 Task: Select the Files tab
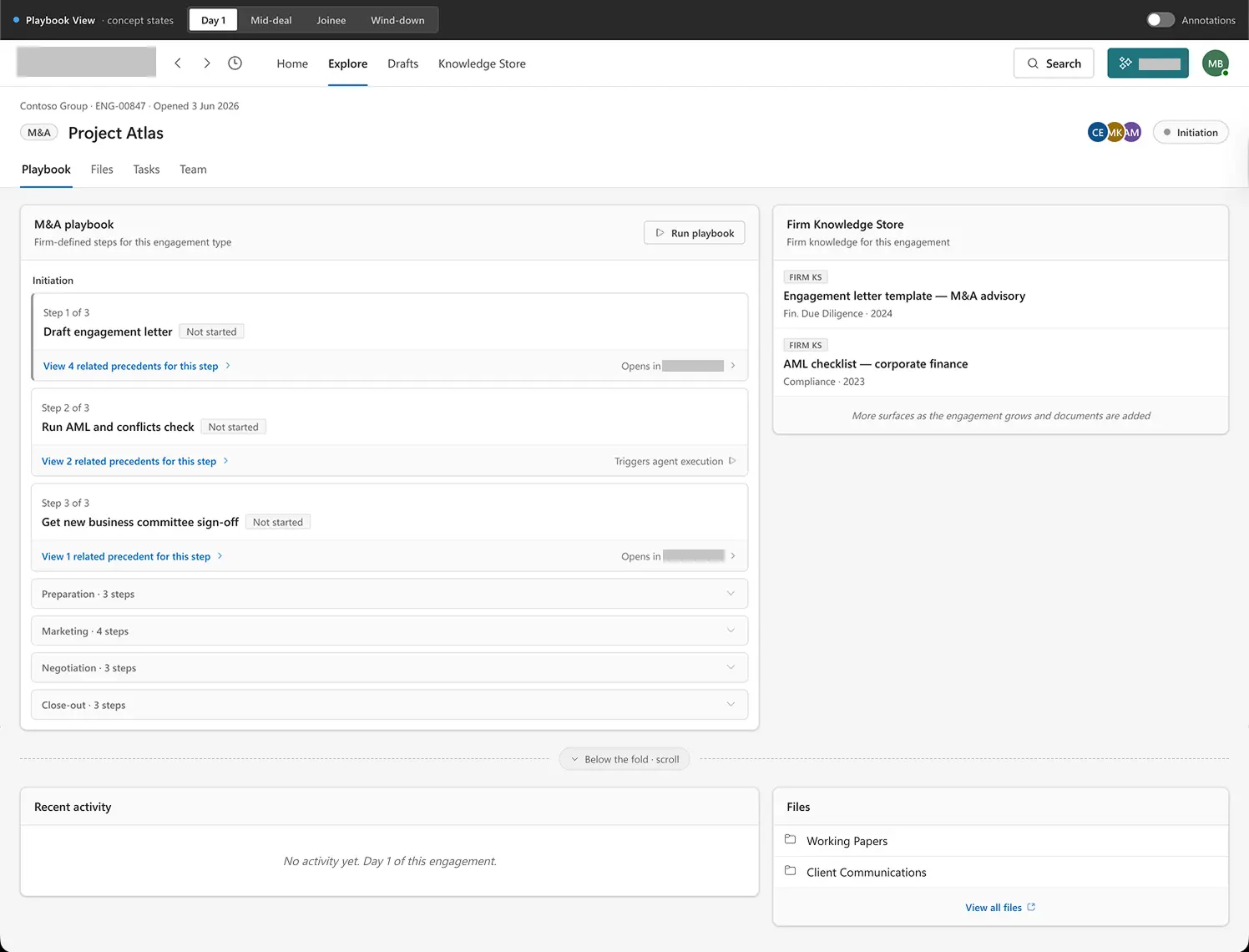tap(102, 170)
